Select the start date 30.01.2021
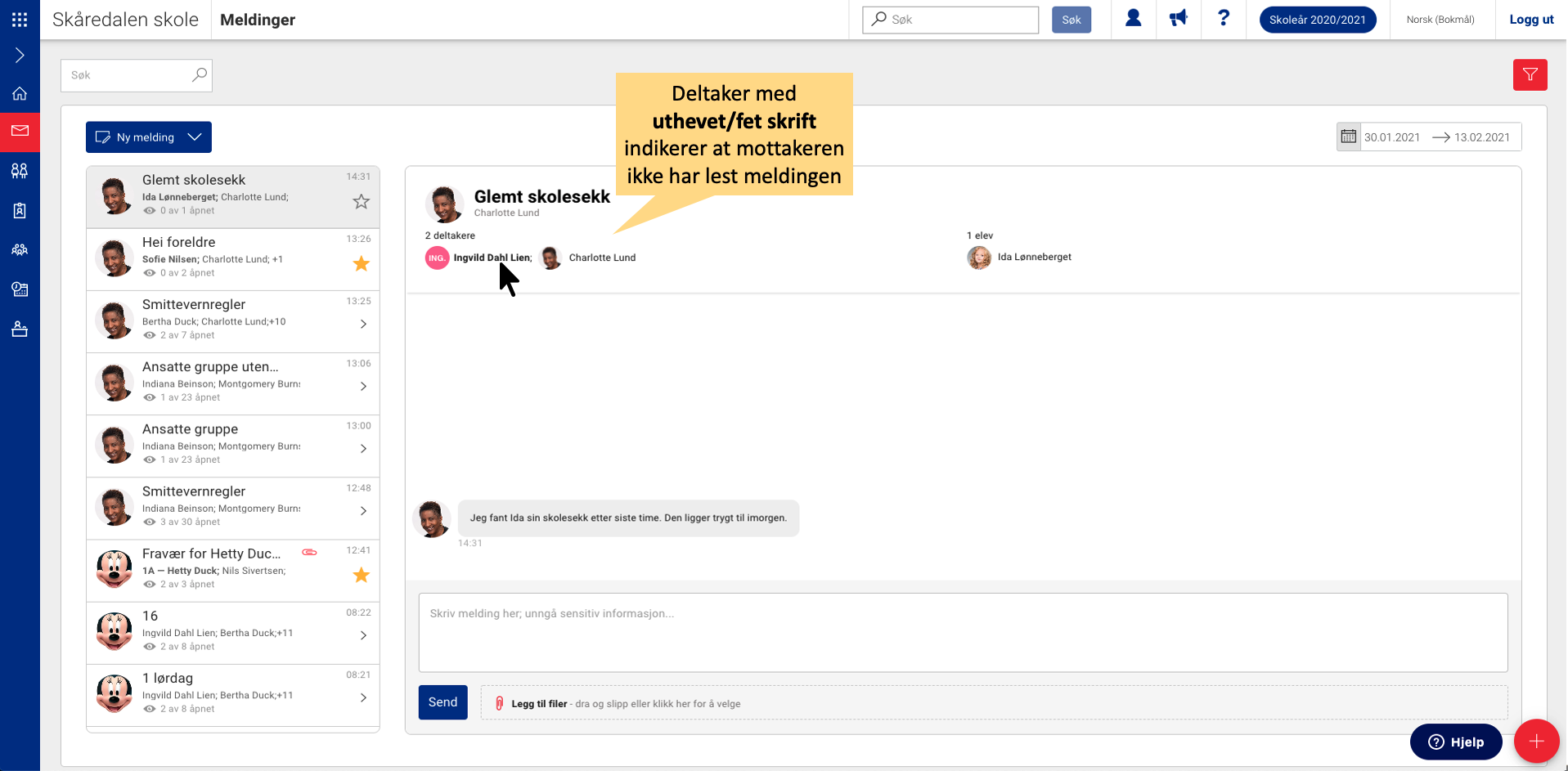Viewport: 1568px width, 771px height. 1391,137
